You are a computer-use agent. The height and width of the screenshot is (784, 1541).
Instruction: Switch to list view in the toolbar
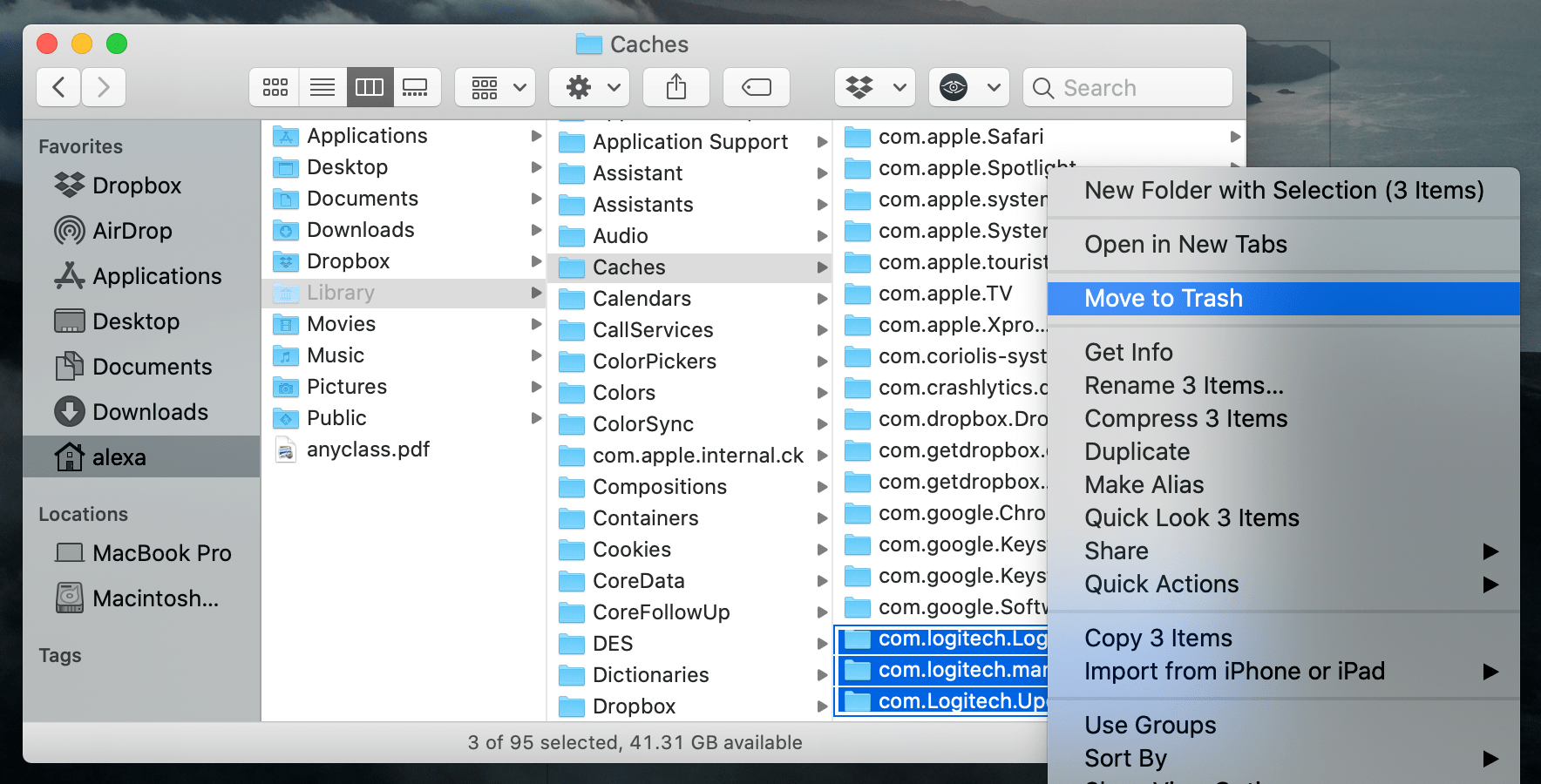pyautogui.click(x=322, y=87)
